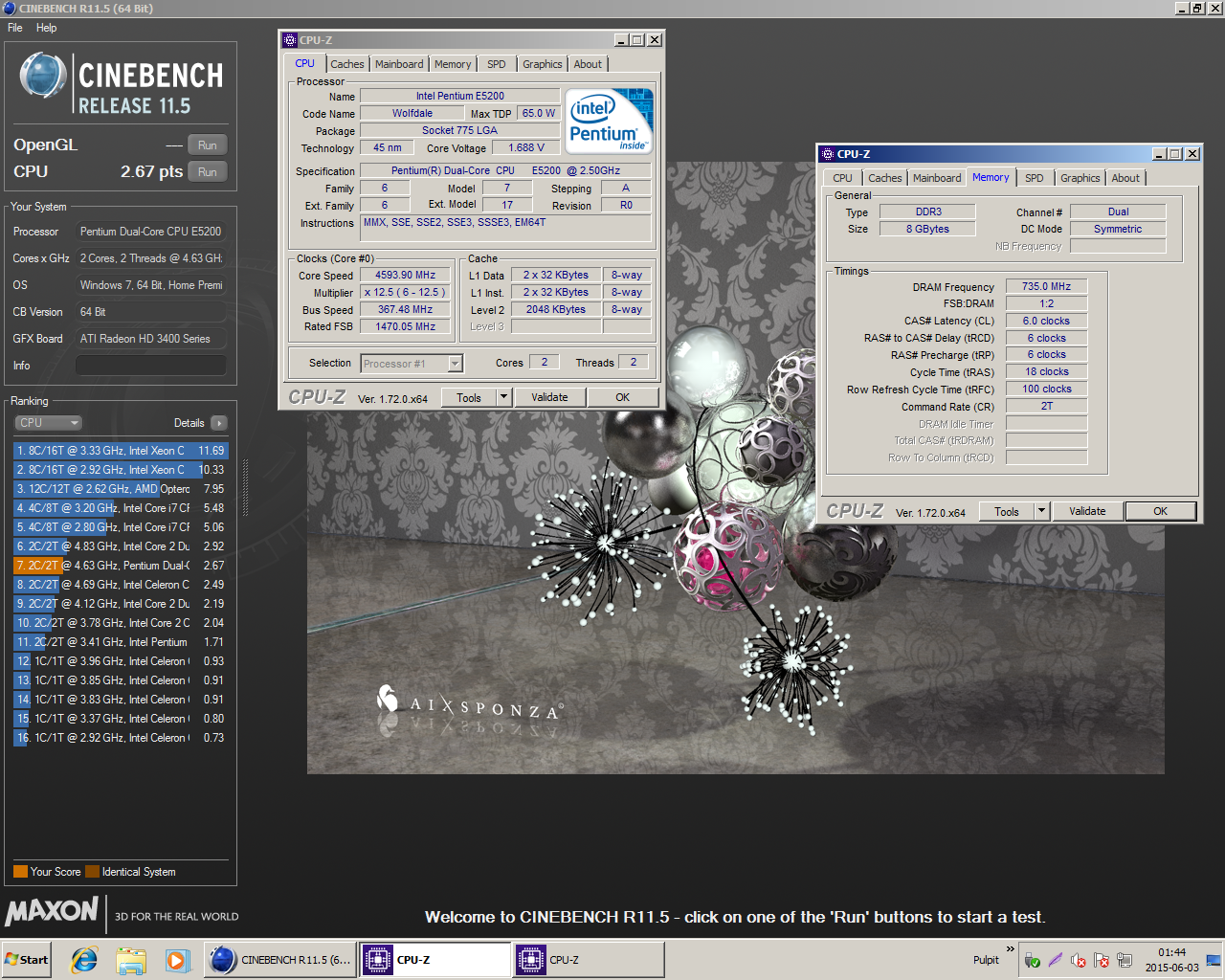The height and width of the screenshot is (980, 1225).
Task: Switch to Caches tab in Memory CPU-Z window
Action: (885, 178)
